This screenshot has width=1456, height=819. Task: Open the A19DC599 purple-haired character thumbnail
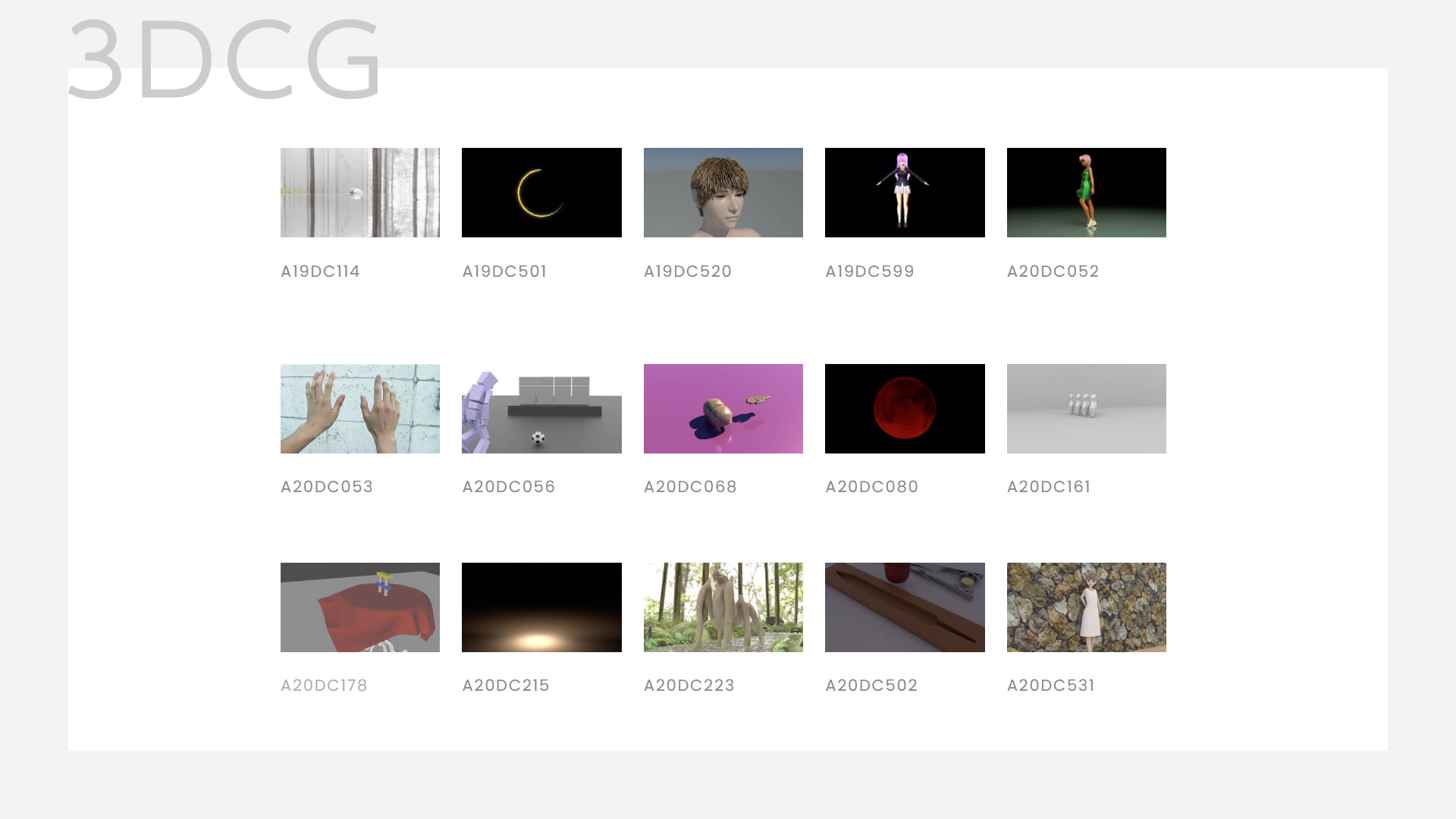905,193
